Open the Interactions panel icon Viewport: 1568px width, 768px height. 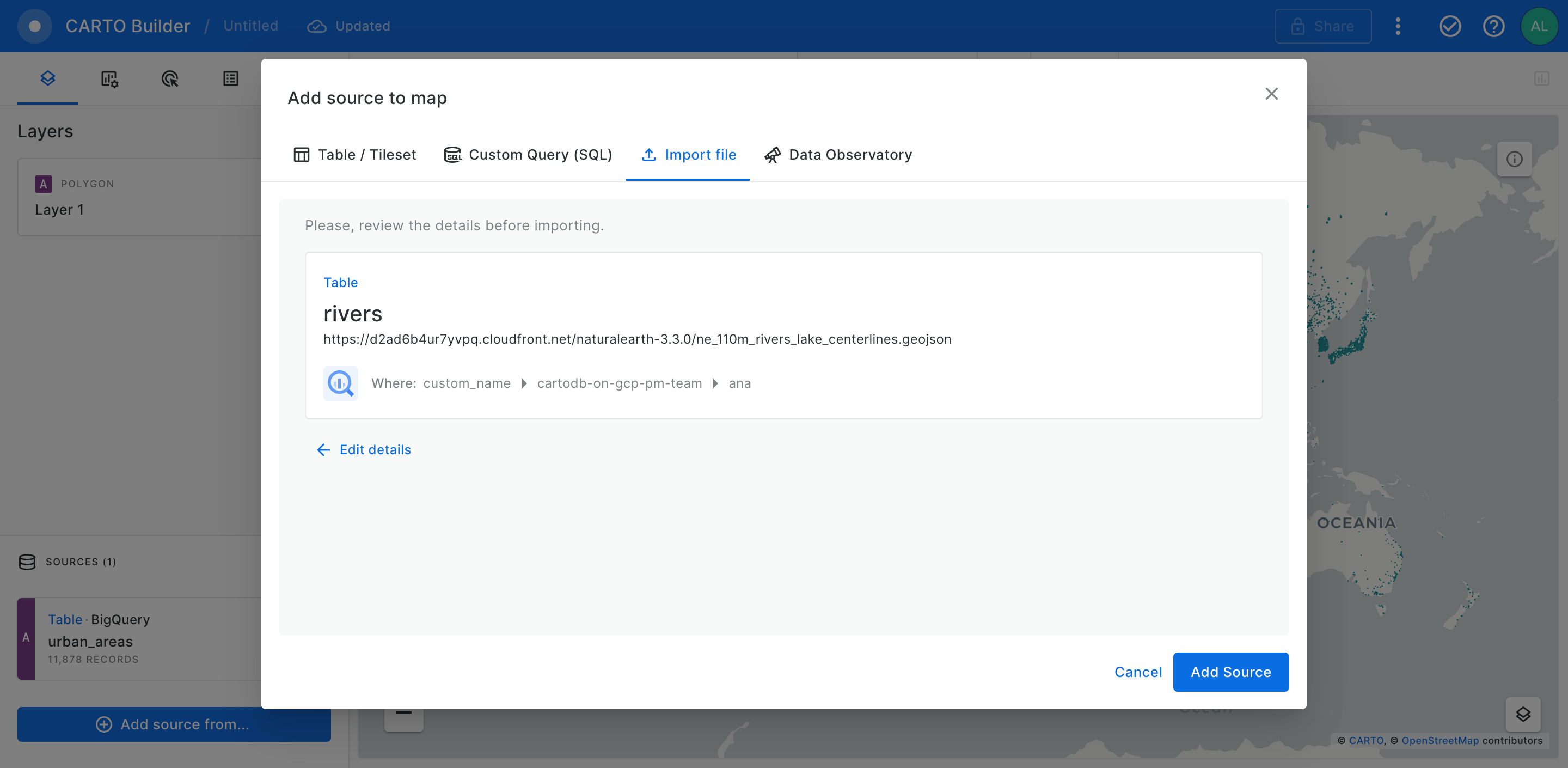click(x=170, y=78)
